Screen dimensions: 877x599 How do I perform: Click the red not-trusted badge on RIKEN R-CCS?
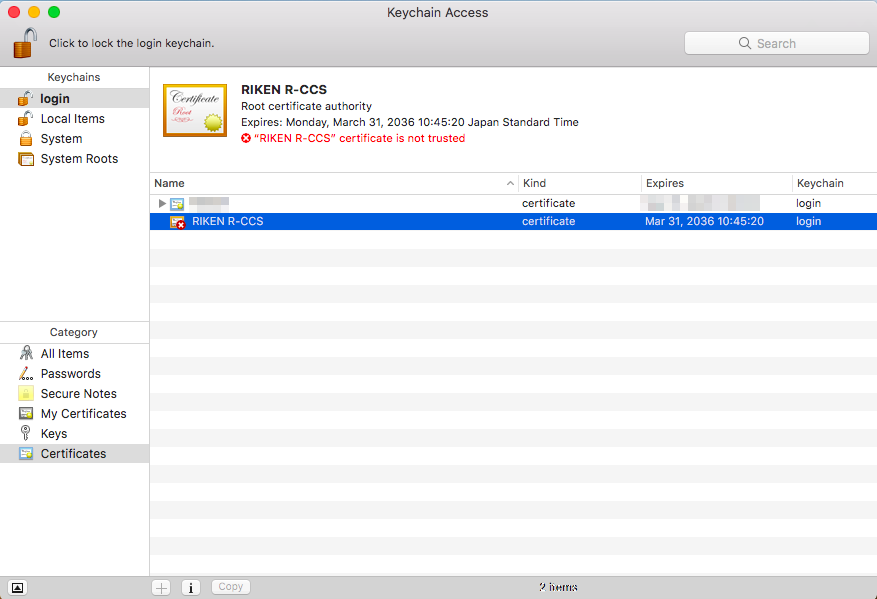[246, 139]
